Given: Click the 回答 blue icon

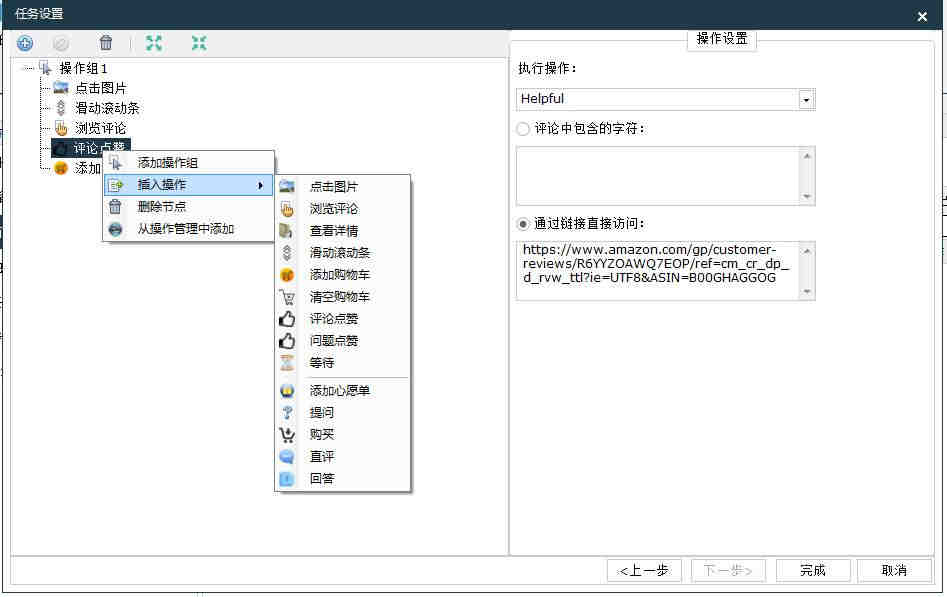Looking at the screenshot, I should [x=287, y=479].
